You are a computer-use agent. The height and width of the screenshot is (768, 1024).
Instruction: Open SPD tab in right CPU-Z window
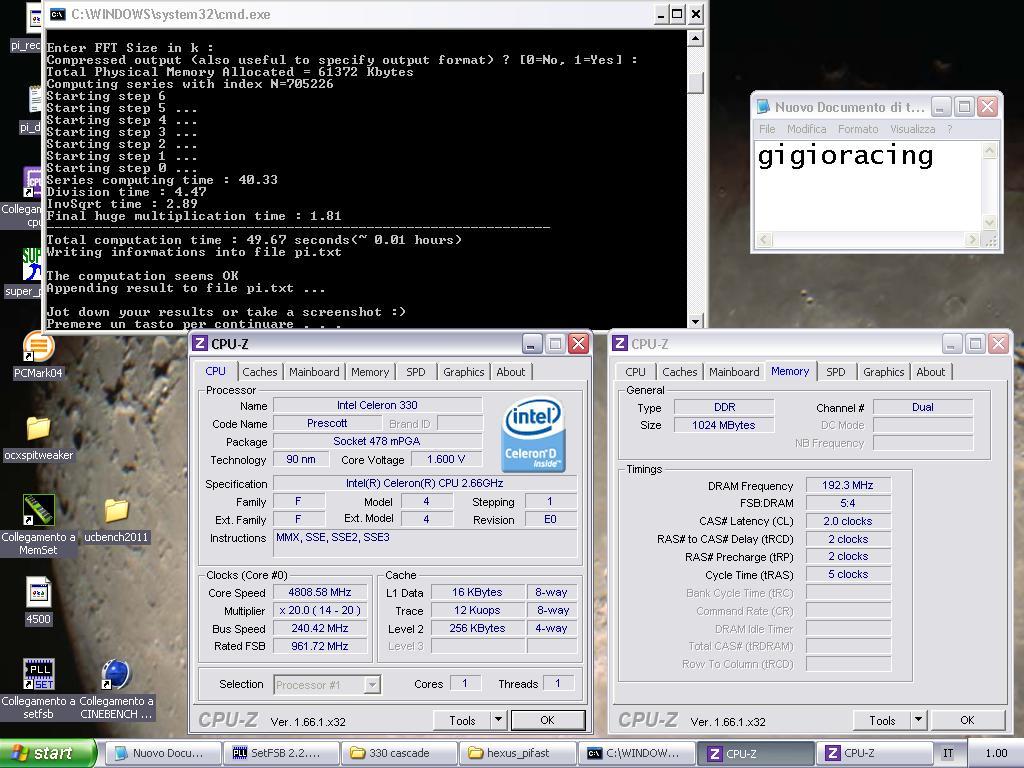tap(835, 372)
